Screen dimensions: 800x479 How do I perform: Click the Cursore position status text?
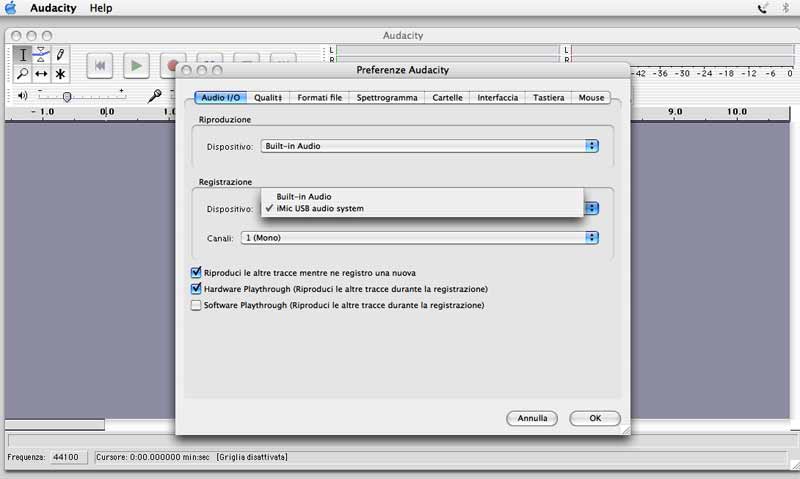pos(153,457)
